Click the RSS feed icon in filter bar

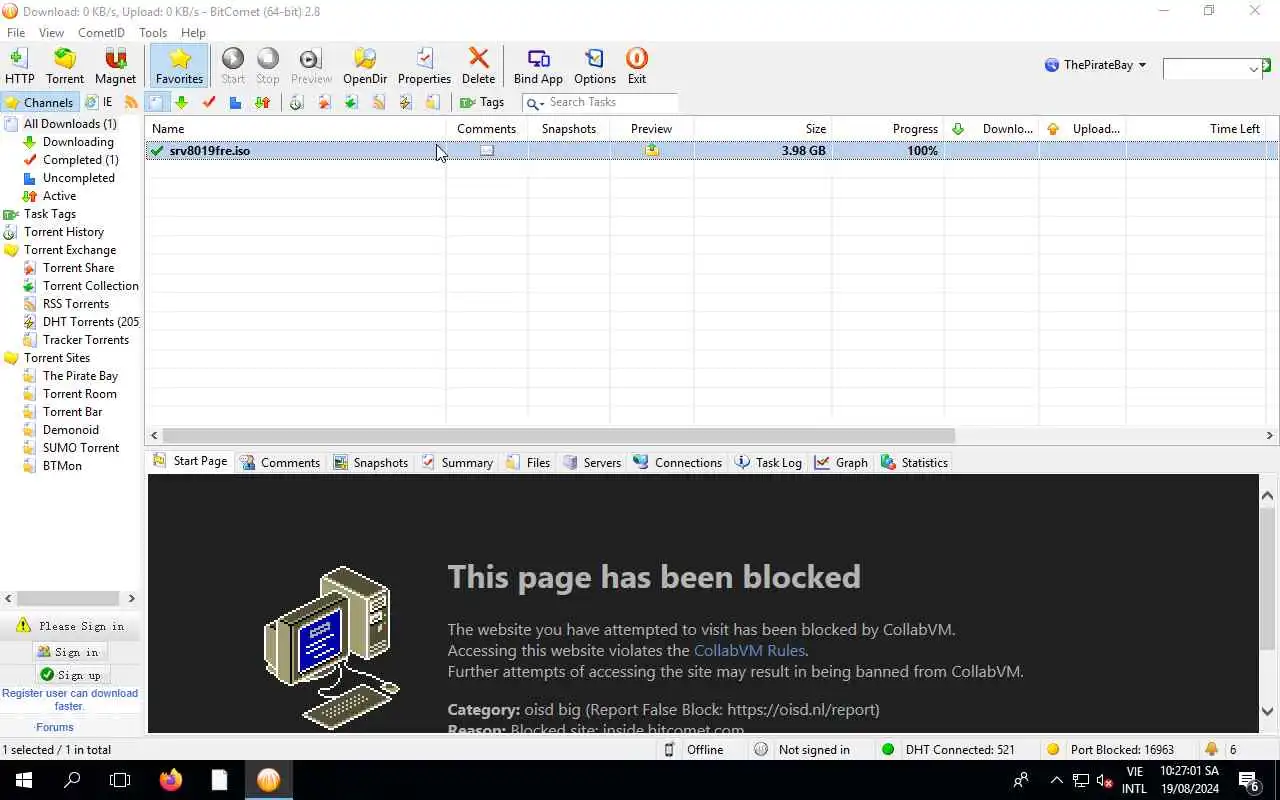(x=131, y=102)
